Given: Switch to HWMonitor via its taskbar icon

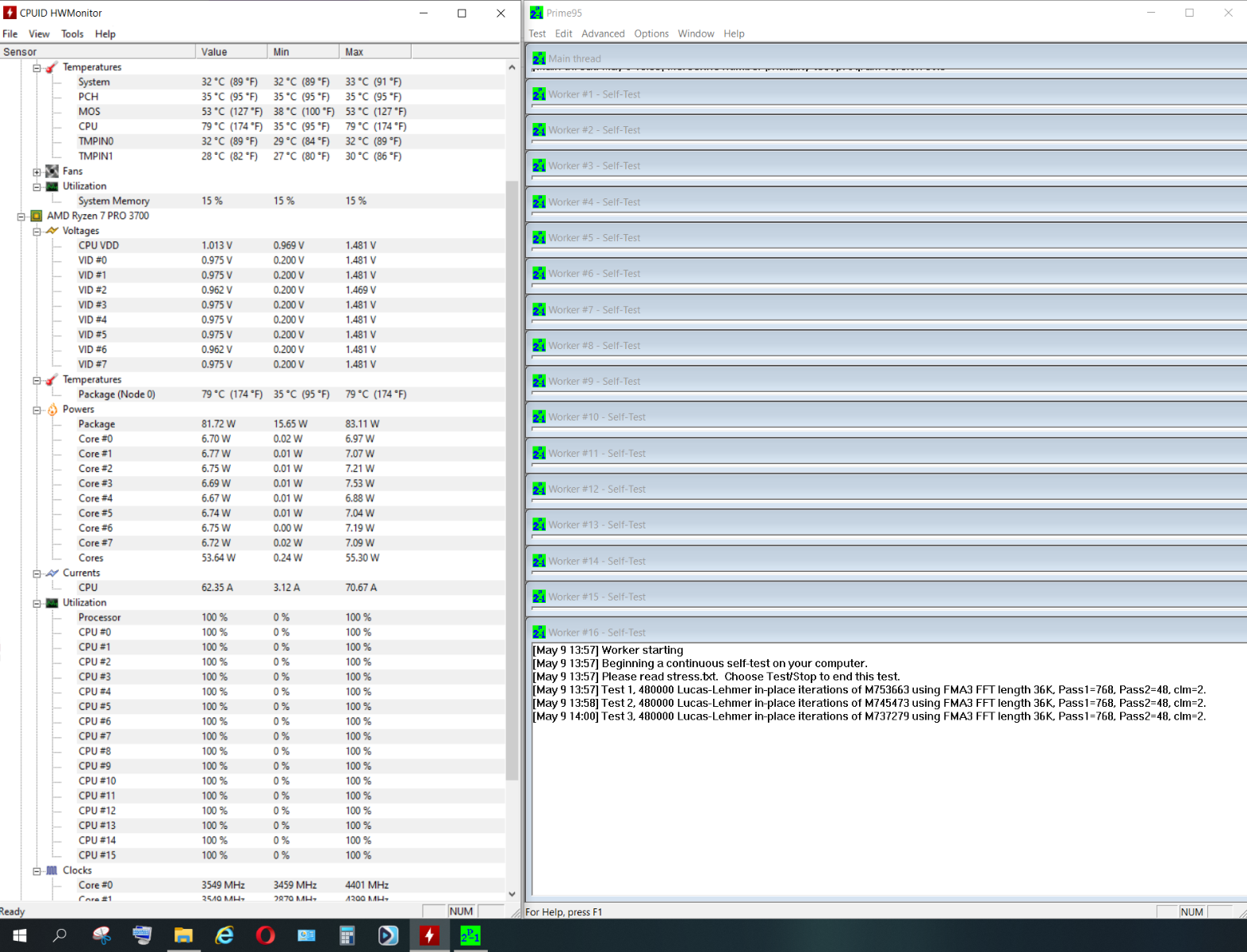Looking at the screenshot, I should pos(429,935).
